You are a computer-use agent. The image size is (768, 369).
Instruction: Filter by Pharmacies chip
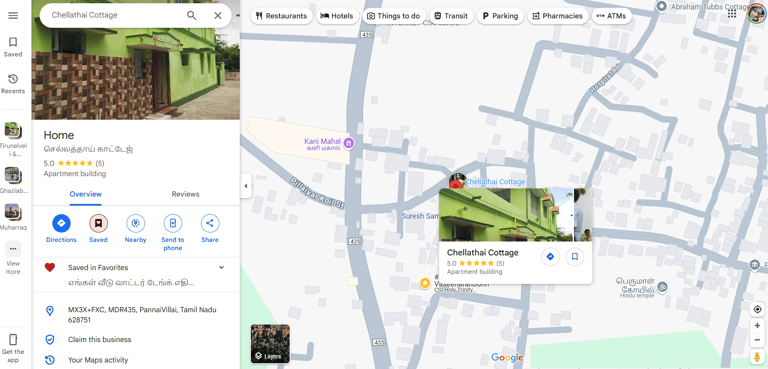[557, 16]
